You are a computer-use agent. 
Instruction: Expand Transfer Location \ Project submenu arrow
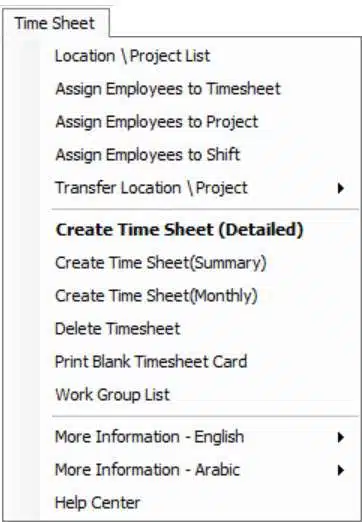[340, 188]
